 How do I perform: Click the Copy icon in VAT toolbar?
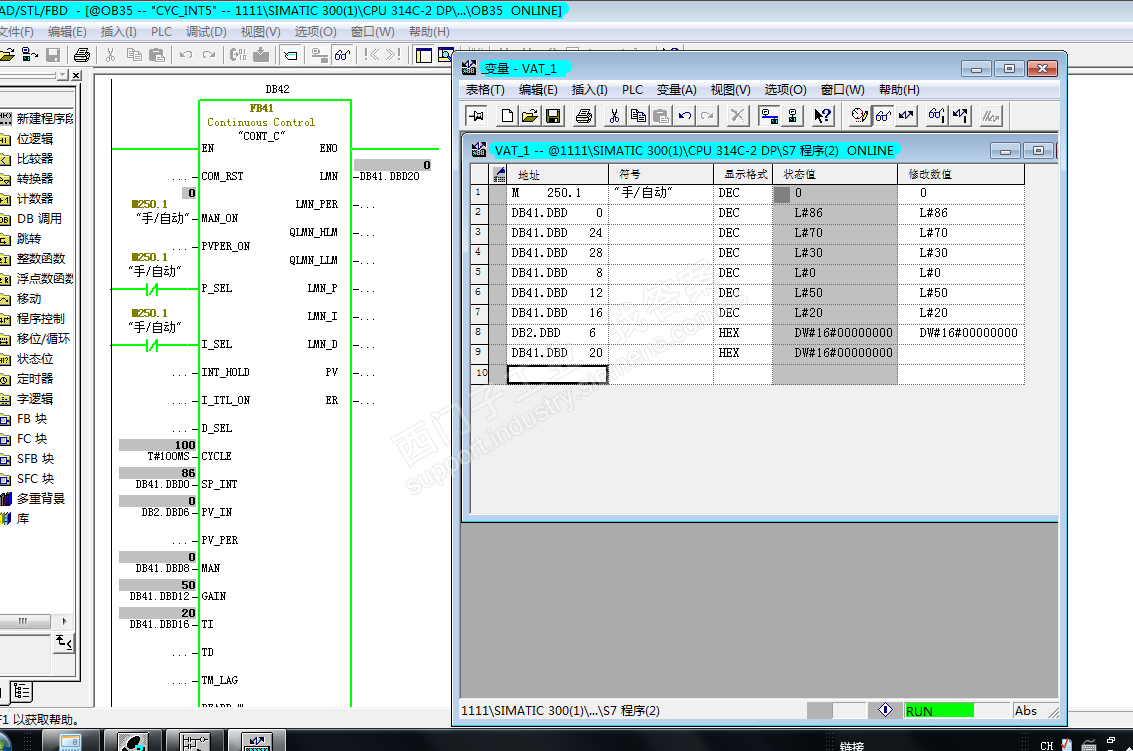638,116
